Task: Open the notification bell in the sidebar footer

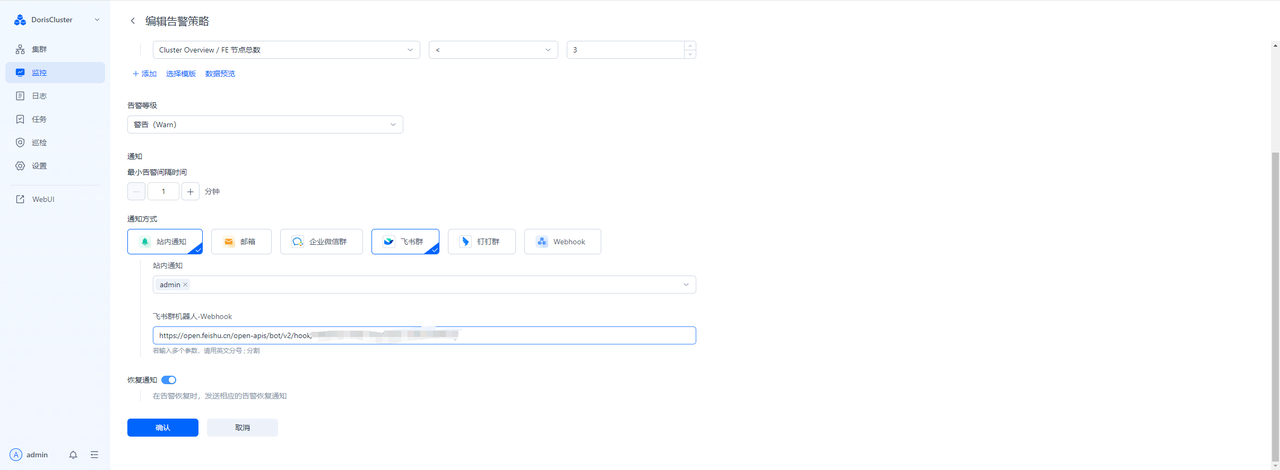Action: coord(73,455)
